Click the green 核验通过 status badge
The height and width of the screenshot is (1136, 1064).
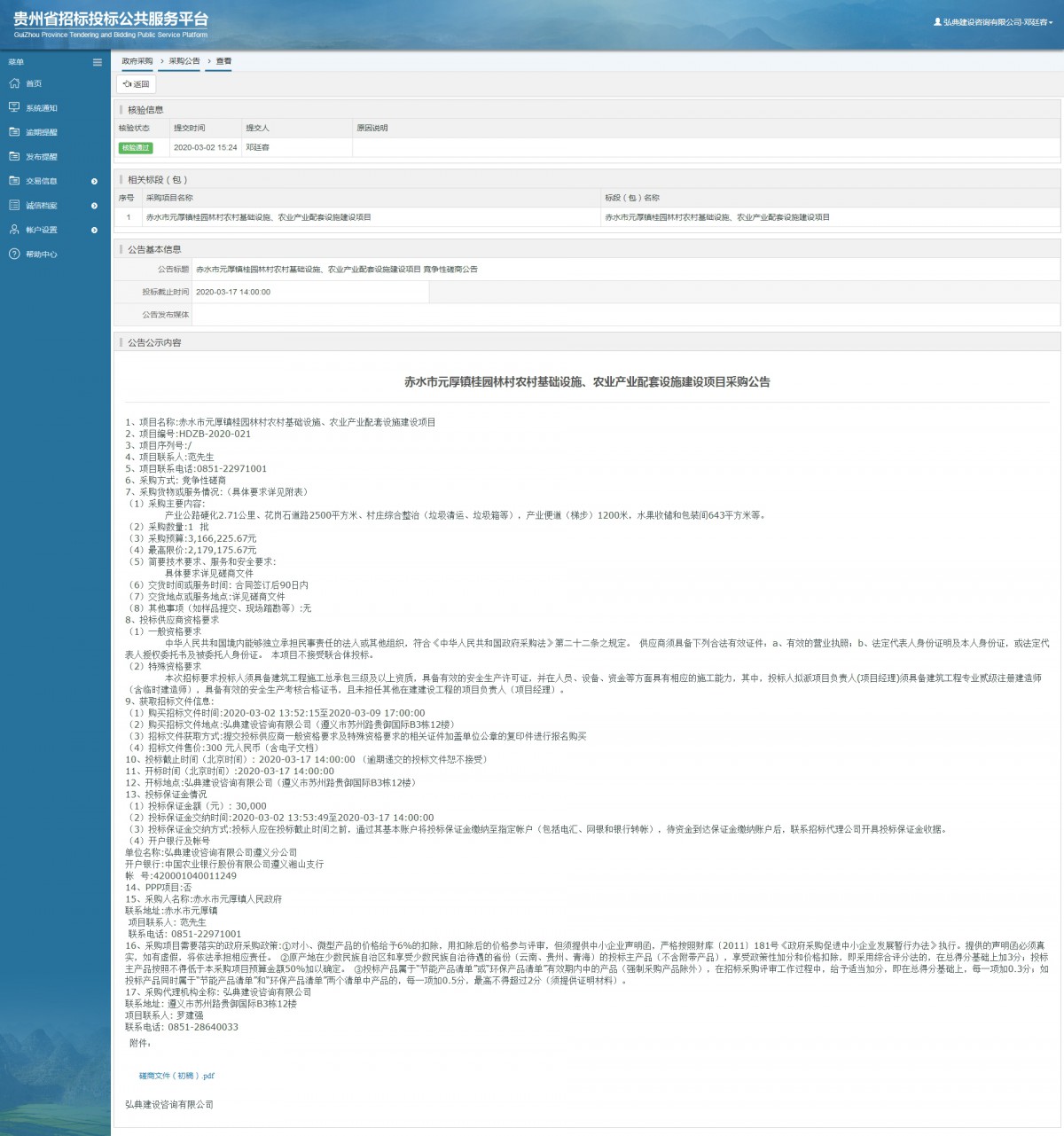(x=136, y=148)
